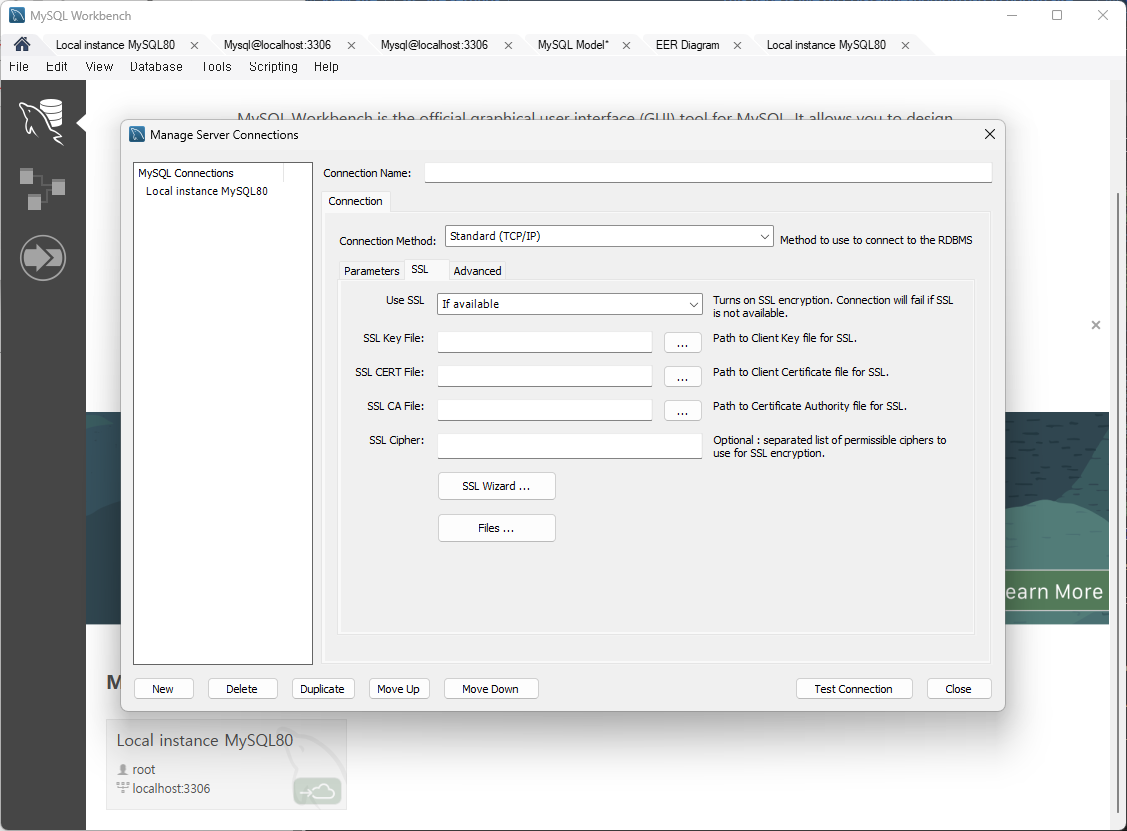Viewport: 1127px width, 831px height.
Task: Open the Connection Method dropdown
Action: [610, 237]
